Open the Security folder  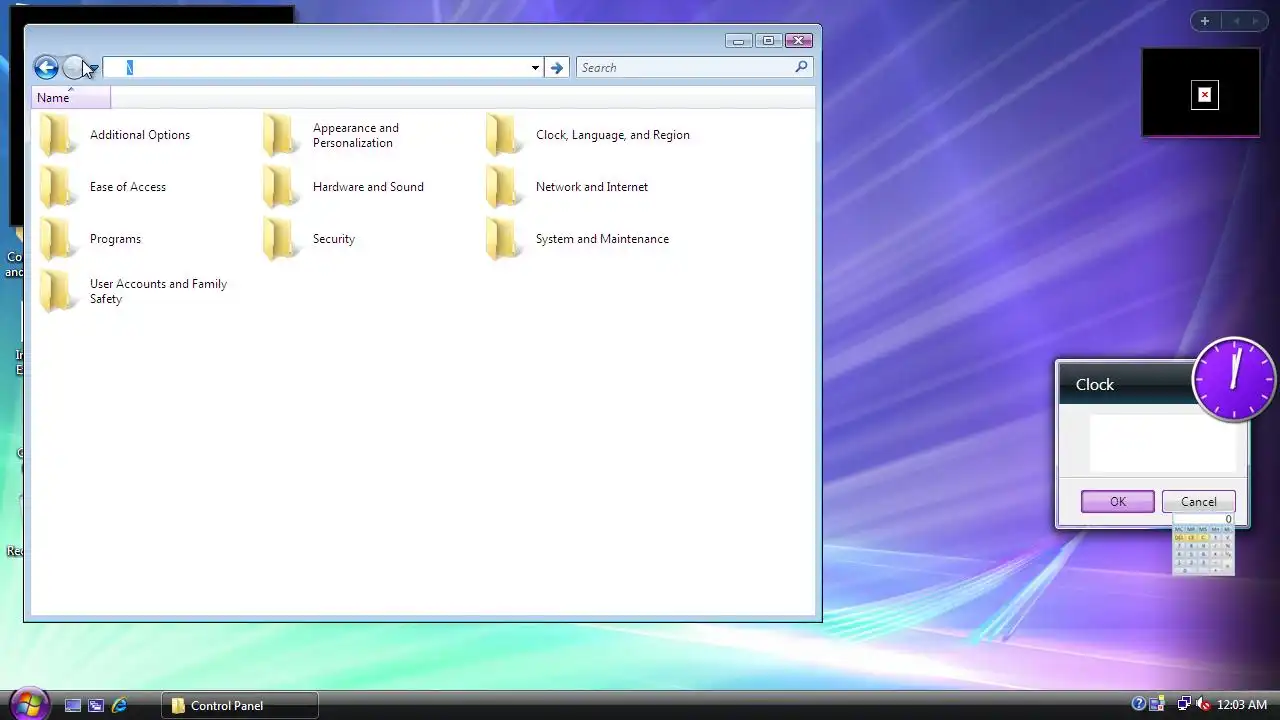[309, 239]
